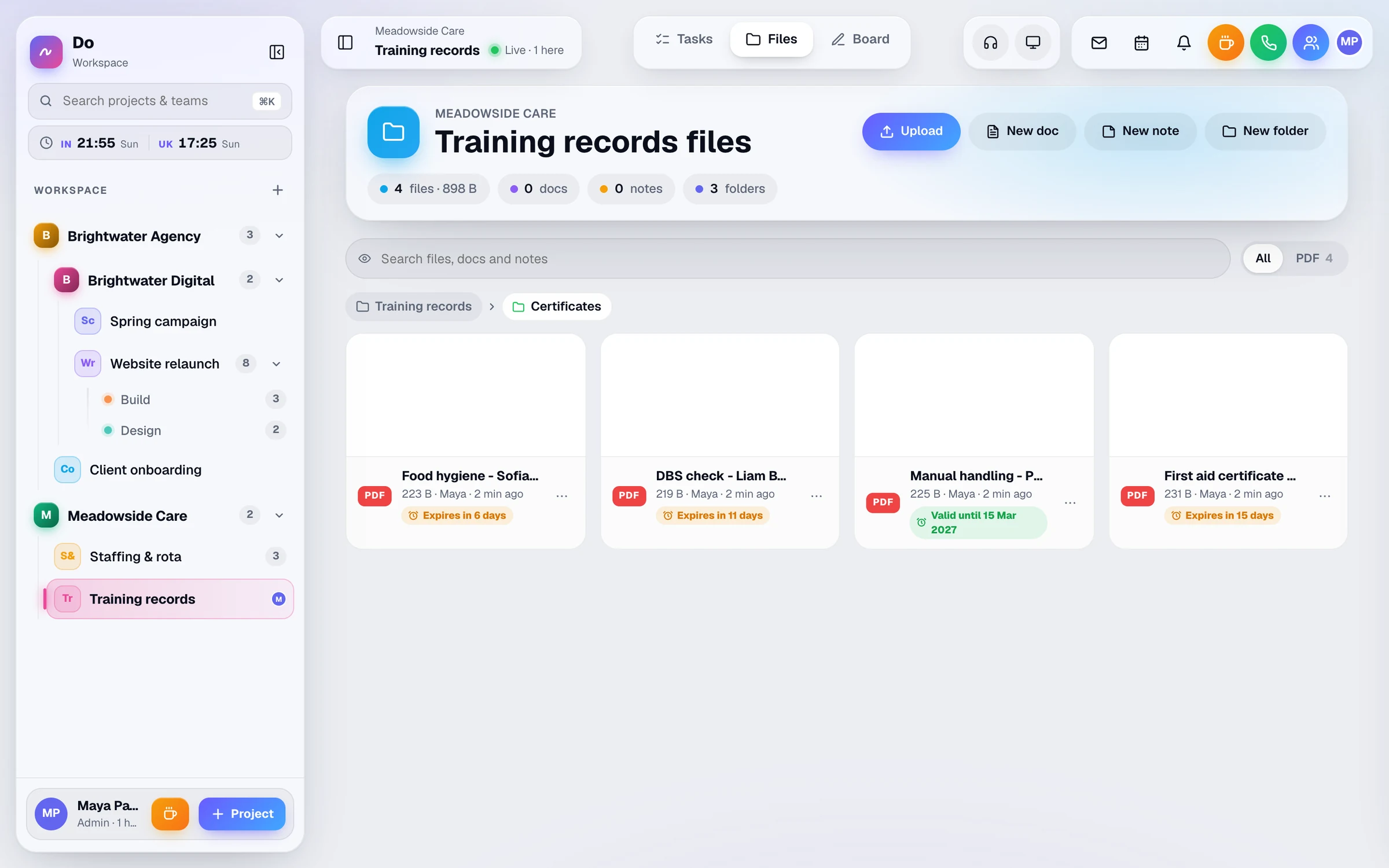Click the orange coffee button beside Maya's name

(x=170, y=814)
